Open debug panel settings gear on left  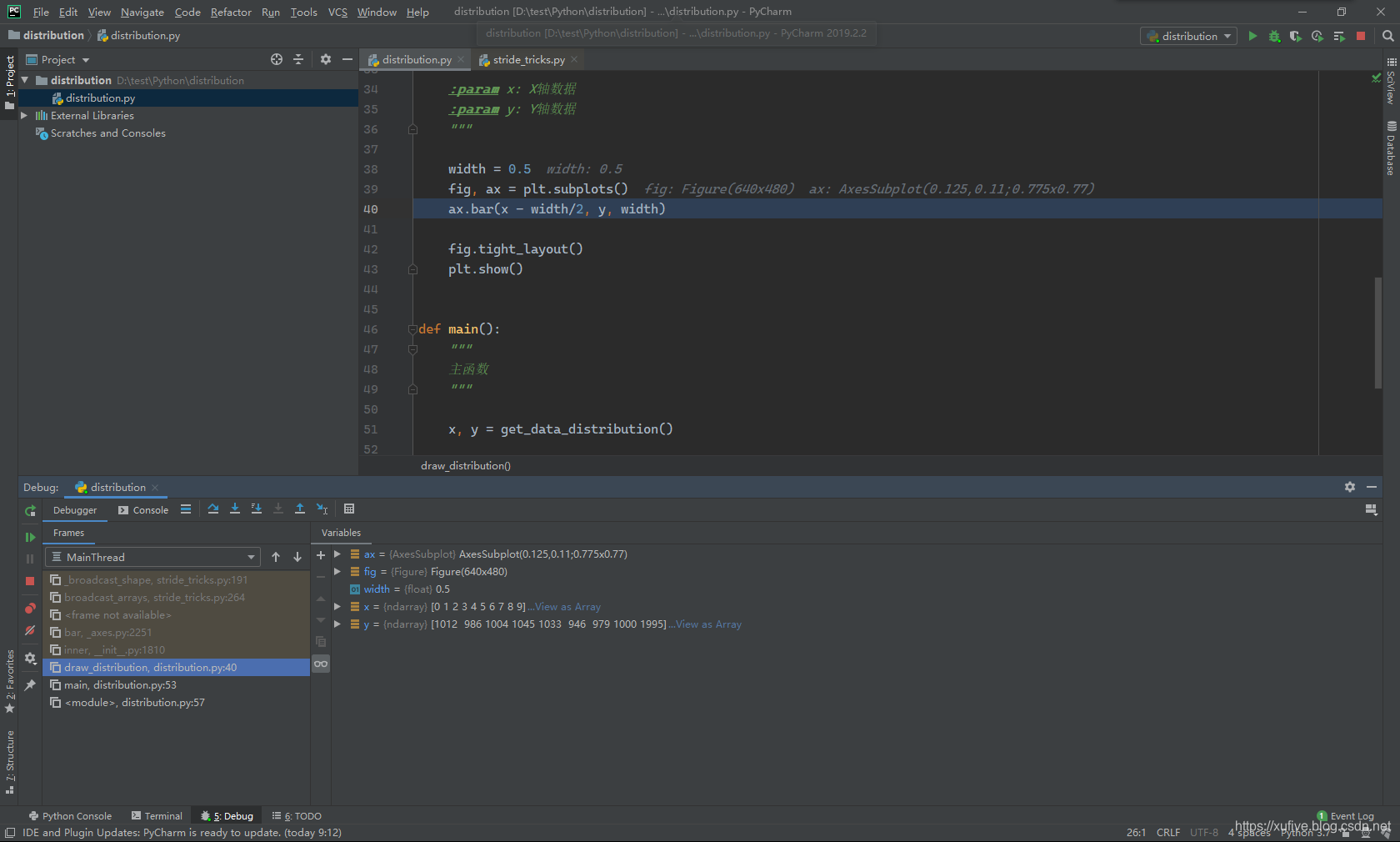[30, 658]
